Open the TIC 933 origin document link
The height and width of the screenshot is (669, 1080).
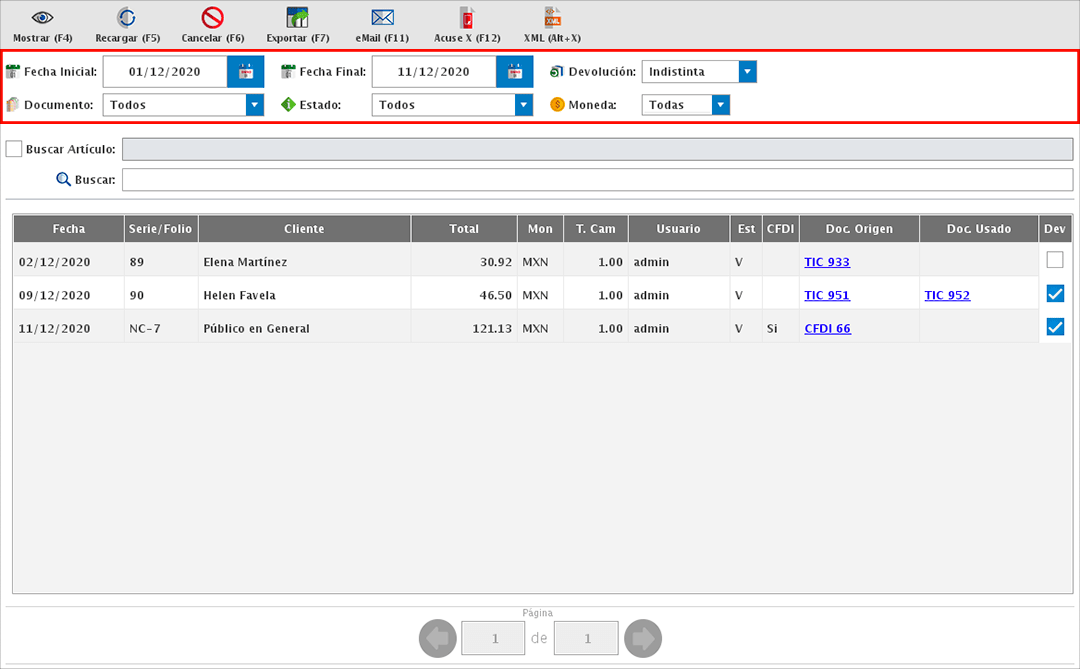(826, 262)
